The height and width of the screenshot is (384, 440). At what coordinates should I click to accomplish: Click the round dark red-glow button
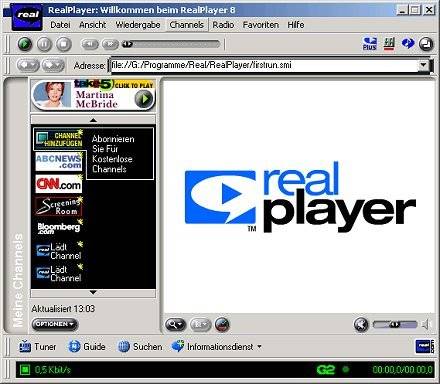(x=222, y=324)
